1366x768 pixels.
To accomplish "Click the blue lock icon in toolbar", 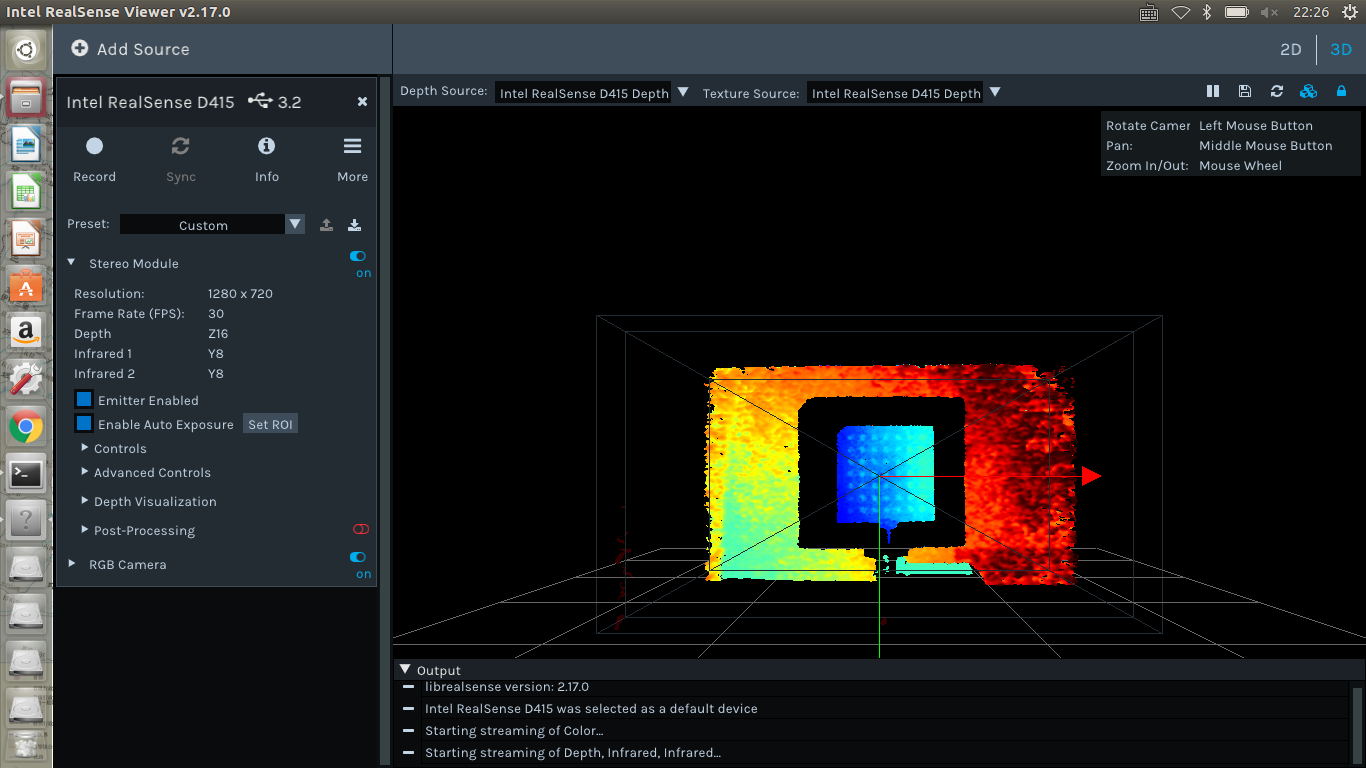I will coord(1341,91).
